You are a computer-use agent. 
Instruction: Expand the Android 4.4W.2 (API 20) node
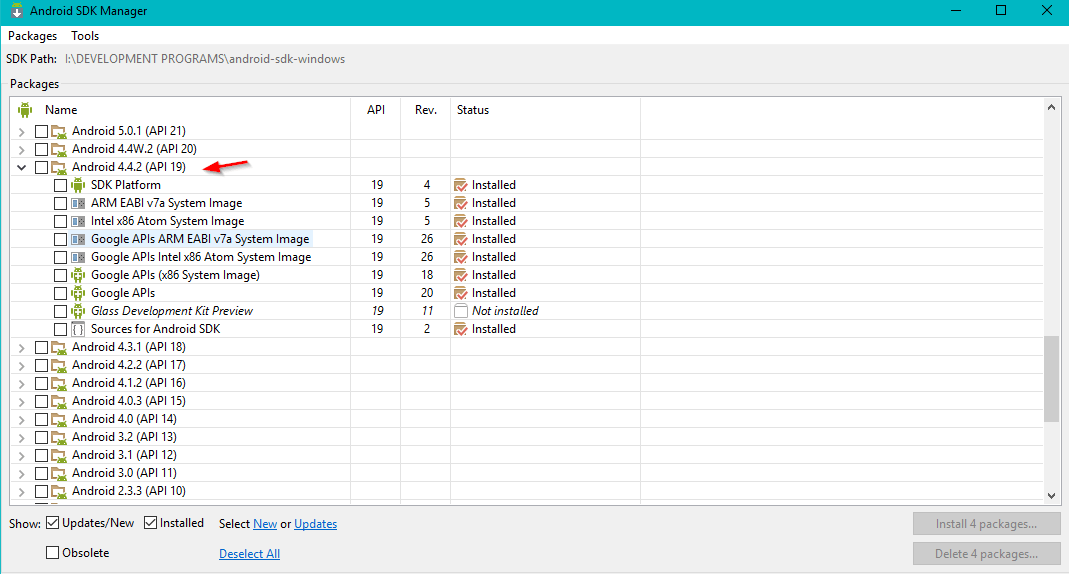(x=22, y=149)
